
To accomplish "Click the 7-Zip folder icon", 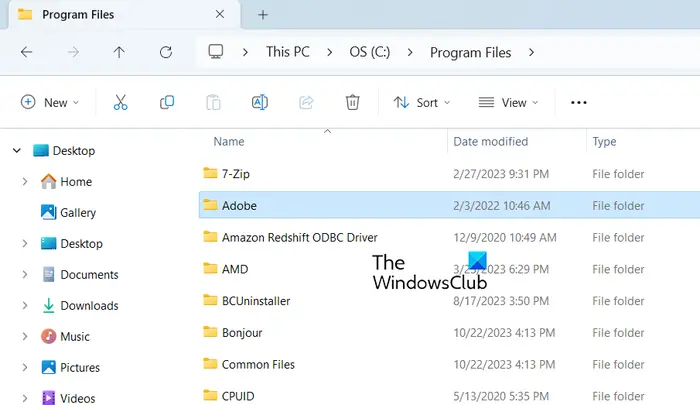I will 210,173.
